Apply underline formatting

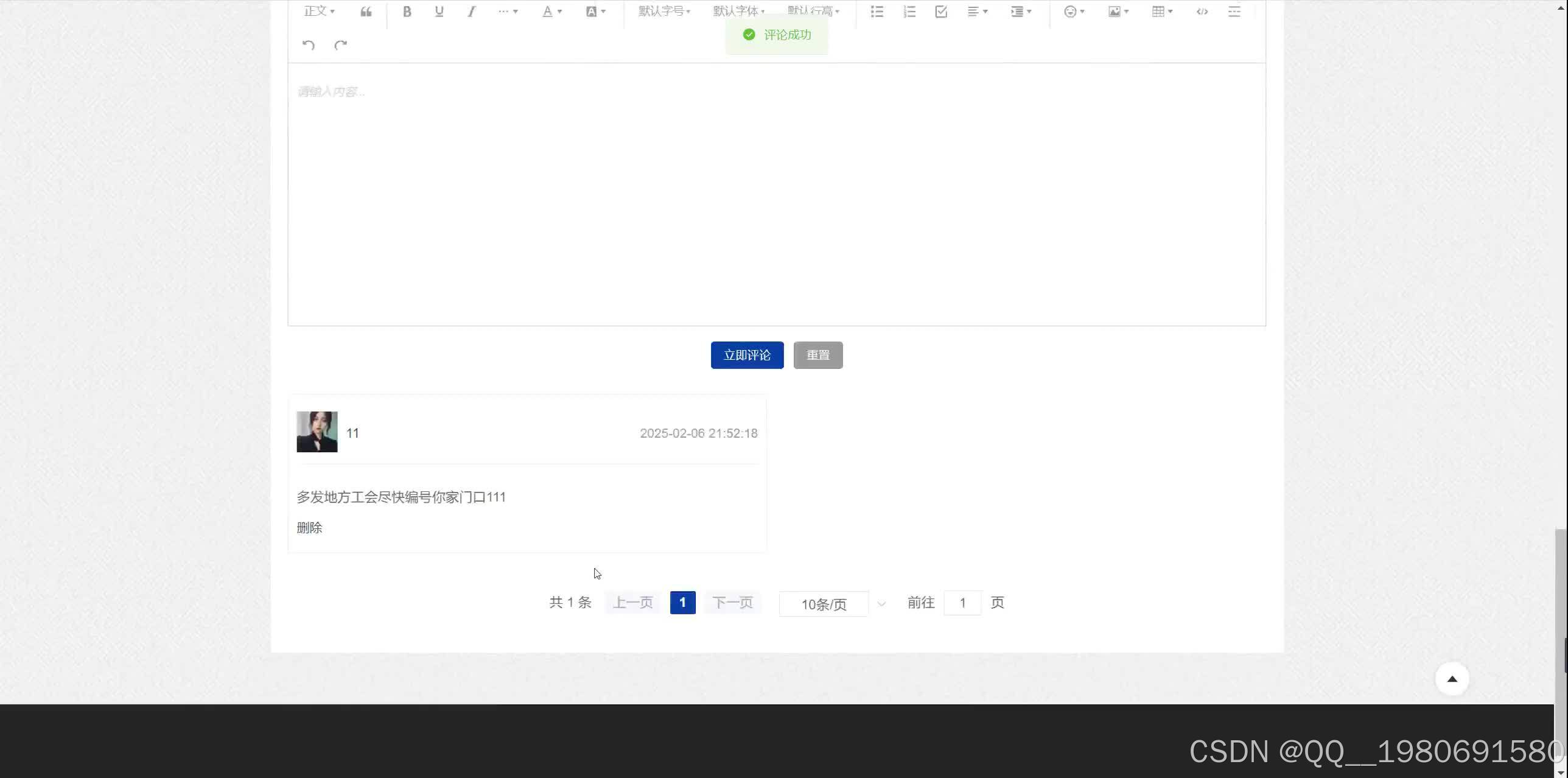click(439, 12)
